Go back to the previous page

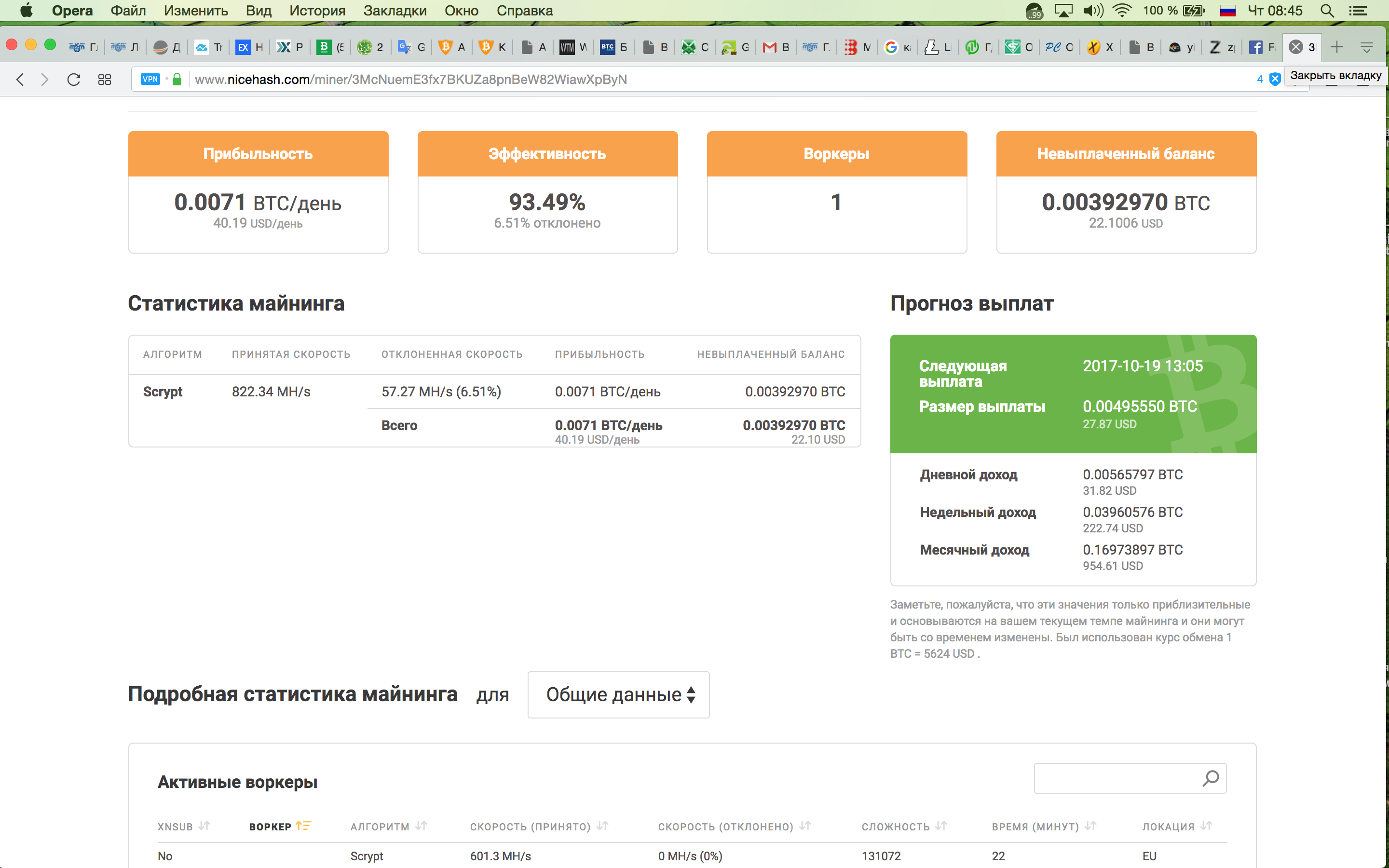[x=20, y=79]
